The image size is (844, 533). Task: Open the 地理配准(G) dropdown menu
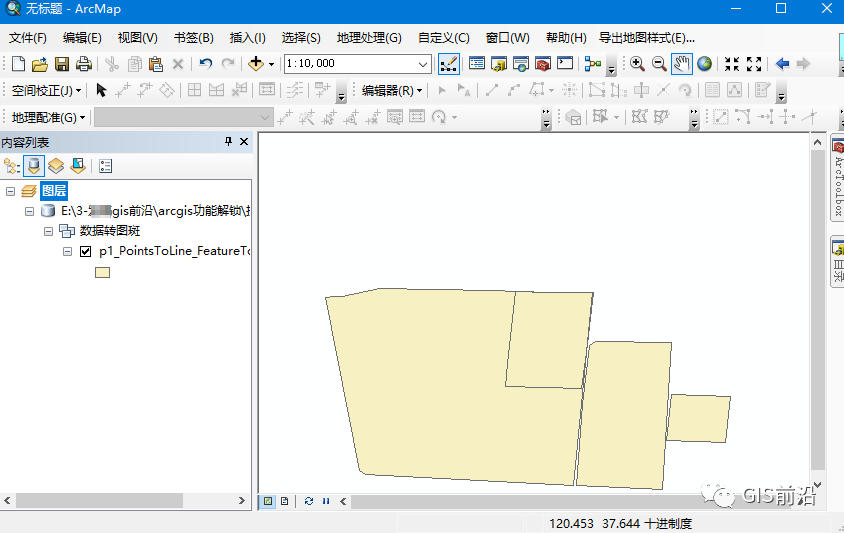(x=48, y=117)
